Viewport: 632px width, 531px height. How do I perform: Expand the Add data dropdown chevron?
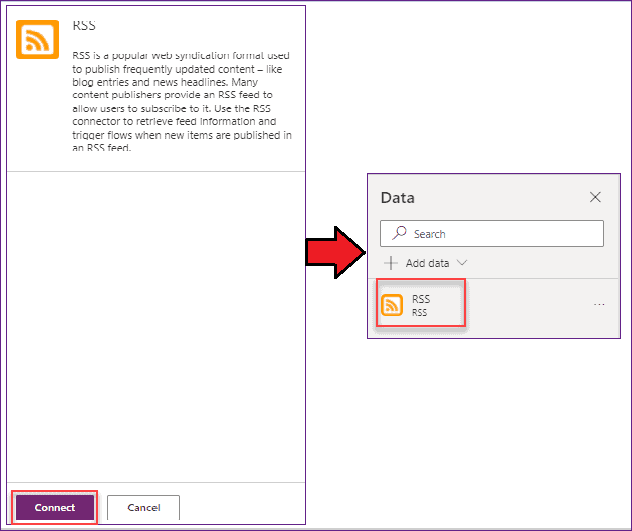pyautogui.click(x=462, y=263)
